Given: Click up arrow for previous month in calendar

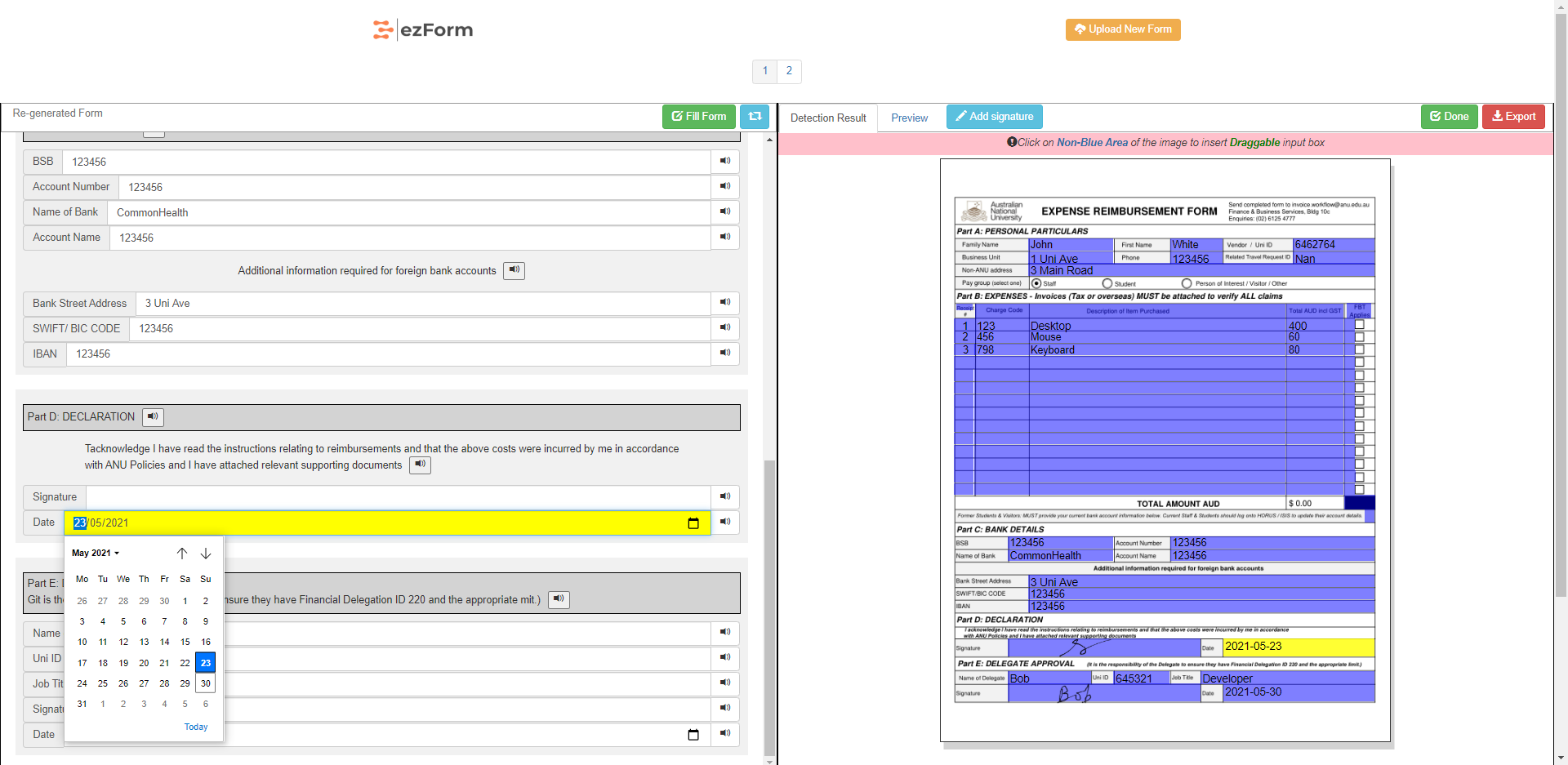Looking at the screenshot, I should pos(182,554).
